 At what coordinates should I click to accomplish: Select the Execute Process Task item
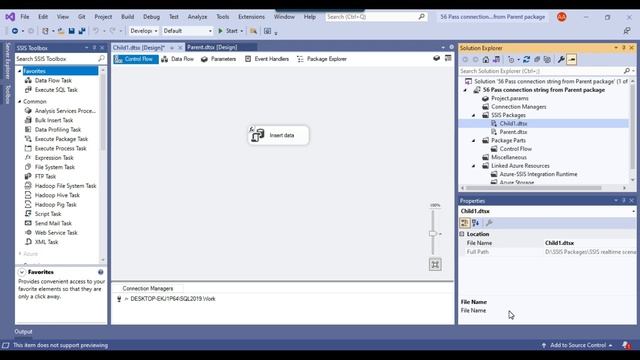coord(60,148)
